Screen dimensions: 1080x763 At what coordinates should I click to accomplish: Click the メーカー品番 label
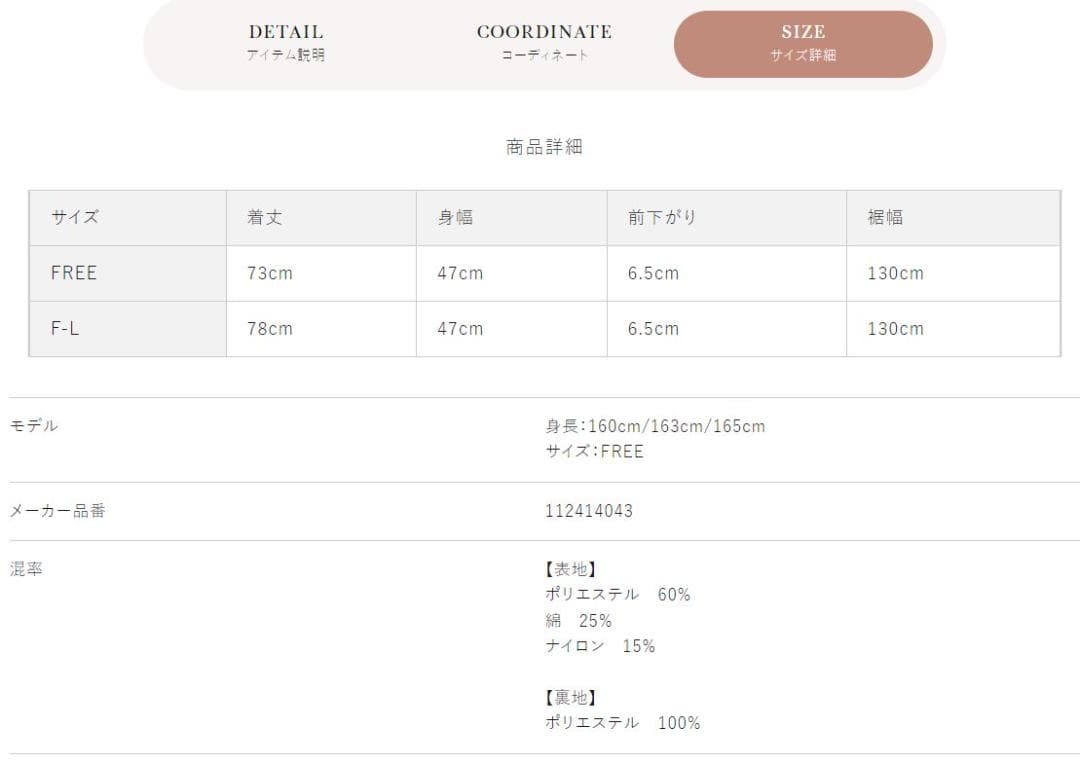57,511
